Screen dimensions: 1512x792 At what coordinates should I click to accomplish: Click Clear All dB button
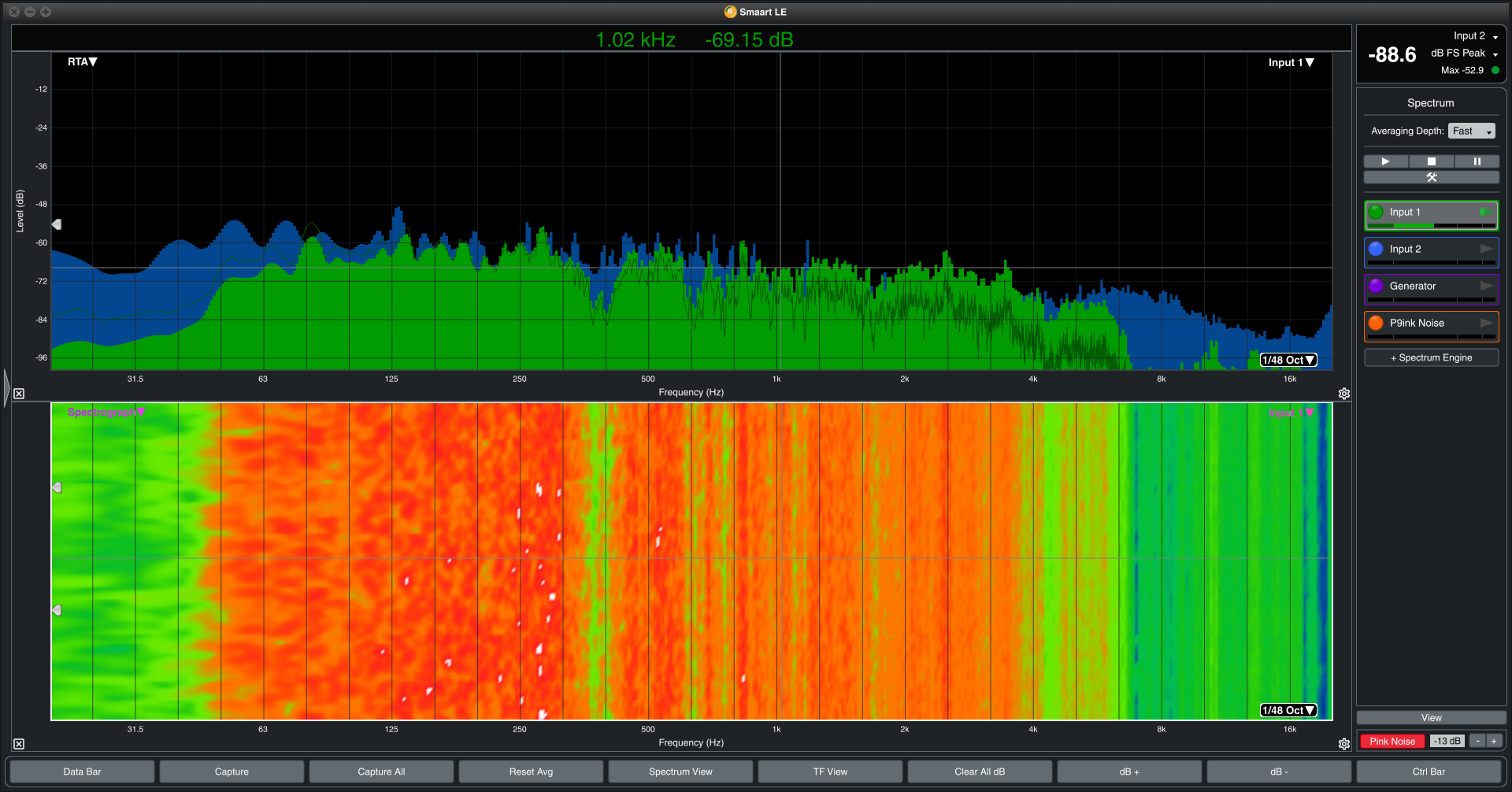(x=980, y=772)
